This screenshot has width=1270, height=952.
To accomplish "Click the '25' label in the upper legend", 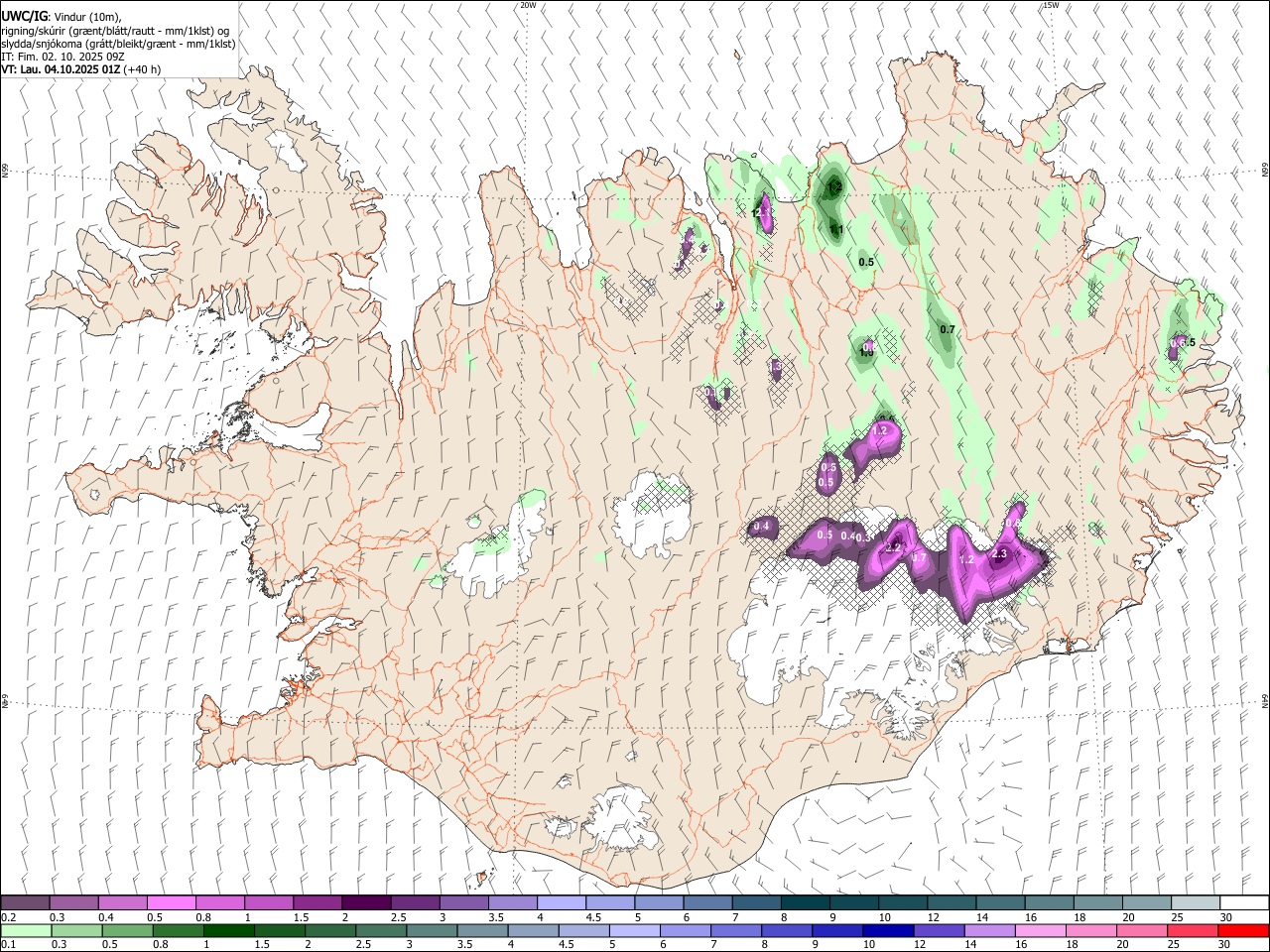I will tap(1176, 917).
